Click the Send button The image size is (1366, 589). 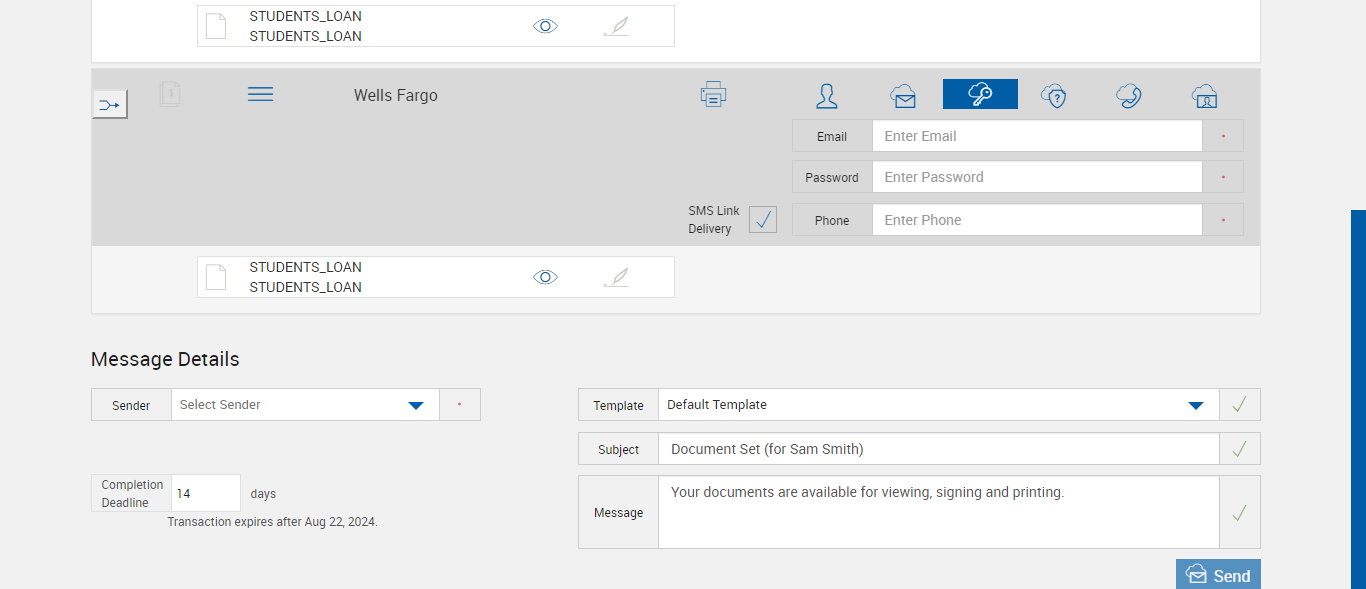click(1218, 575)
